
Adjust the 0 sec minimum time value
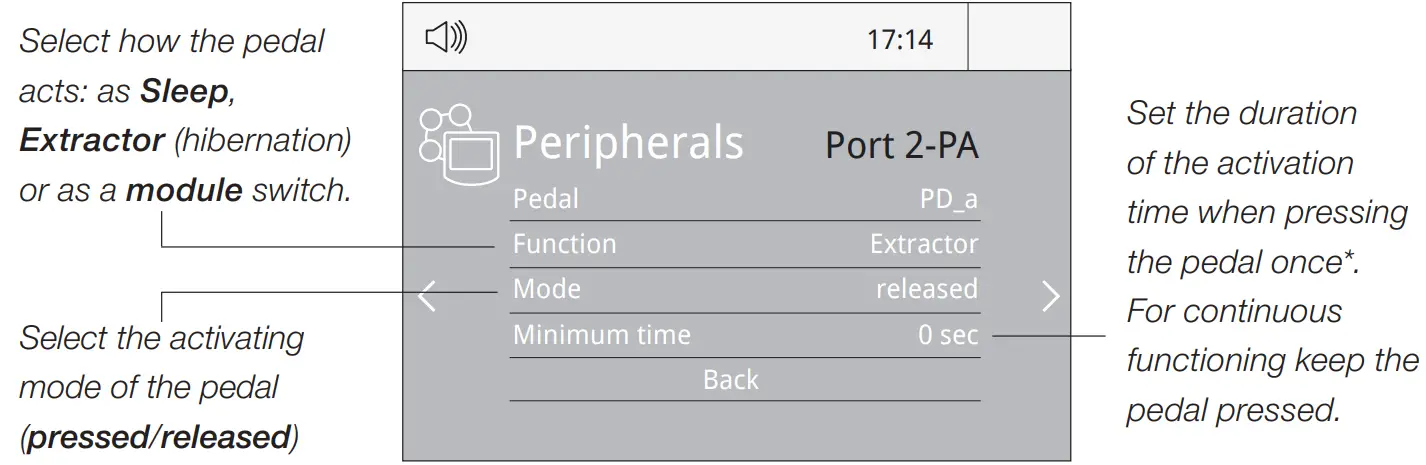point(947,334)
